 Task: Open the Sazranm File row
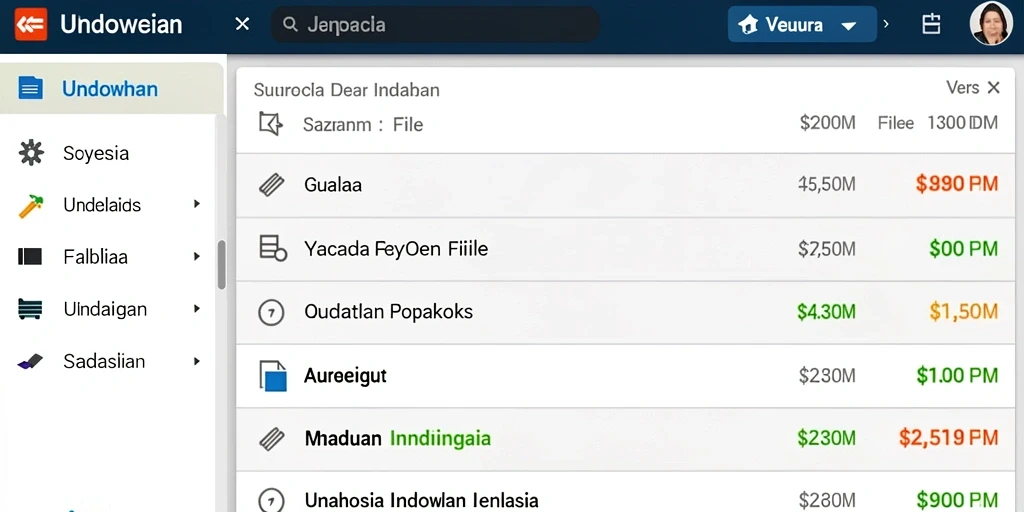click(x=626, y=123)
